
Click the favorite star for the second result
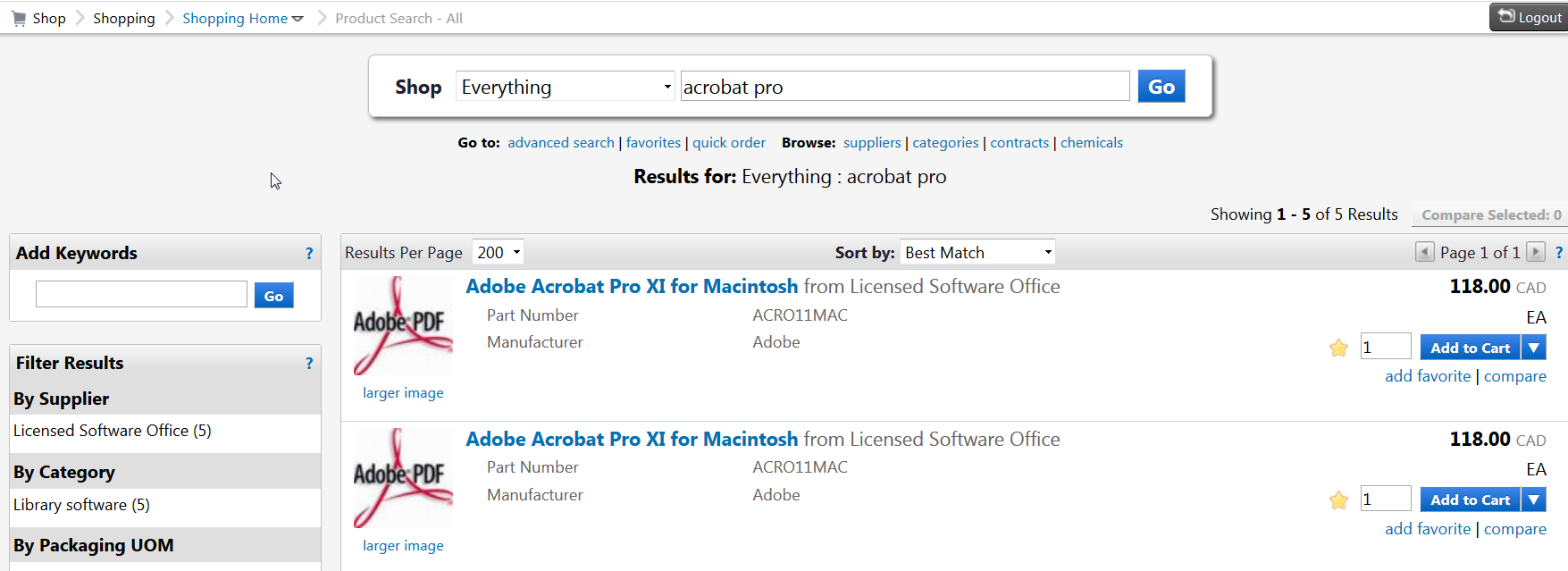[x=1337, y=500]
